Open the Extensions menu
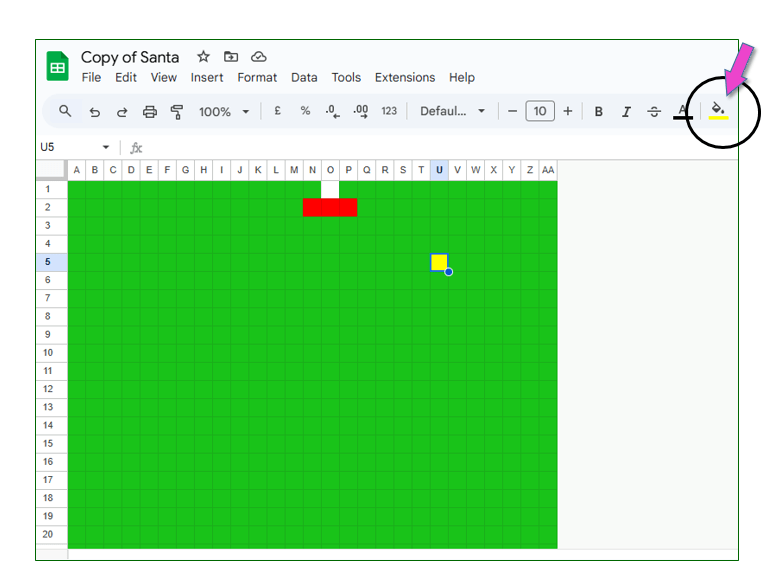 tap(405, 78)
